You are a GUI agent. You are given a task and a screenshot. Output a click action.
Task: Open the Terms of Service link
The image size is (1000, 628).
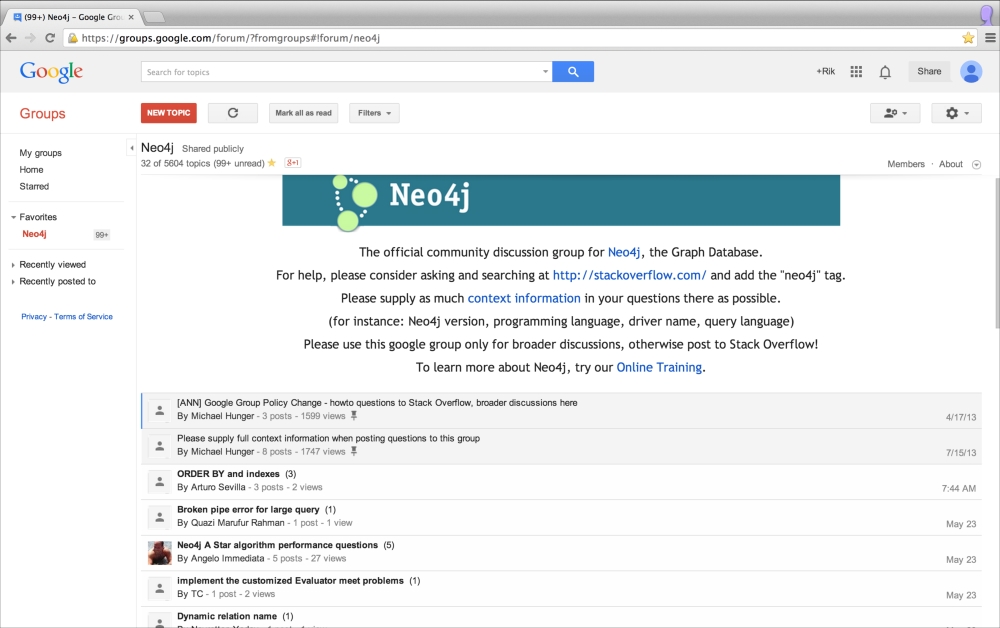pyautogui.click(x=84, y=316)
